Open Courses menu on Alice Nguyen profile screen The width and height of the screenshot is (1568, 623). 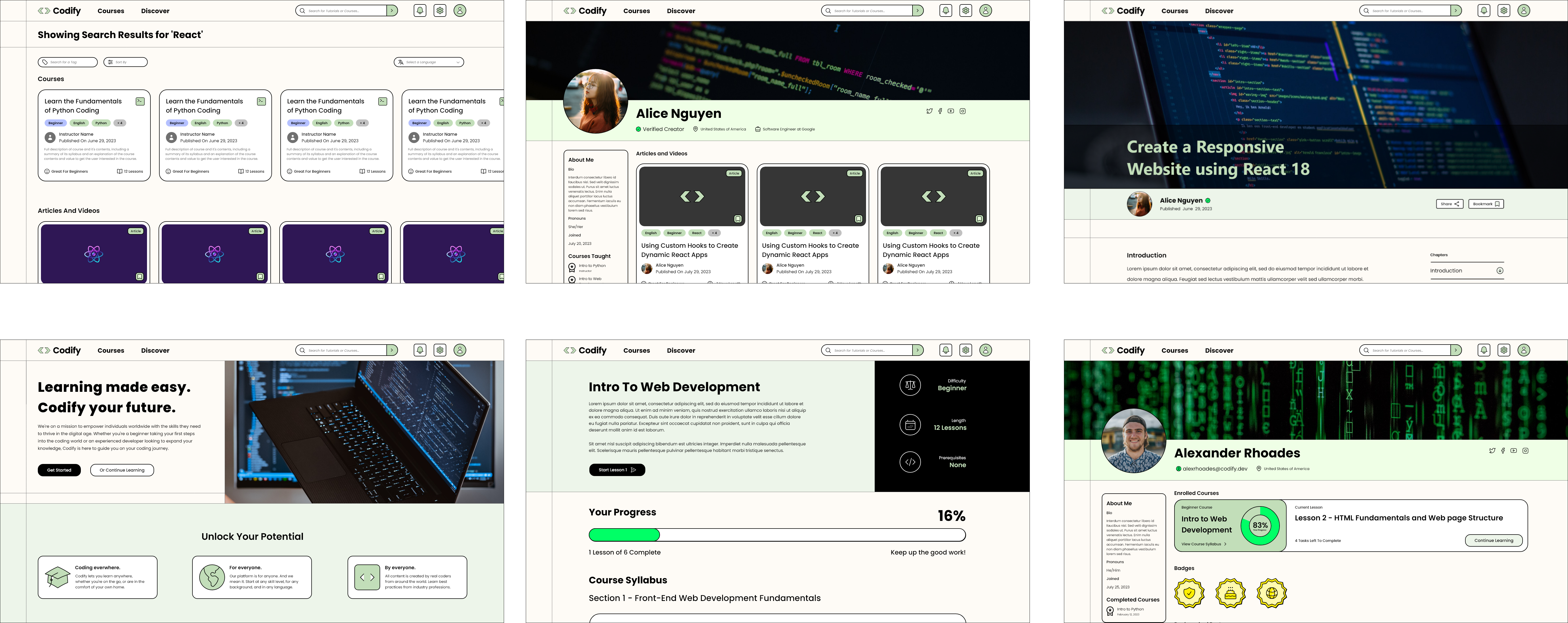[637, 11]
